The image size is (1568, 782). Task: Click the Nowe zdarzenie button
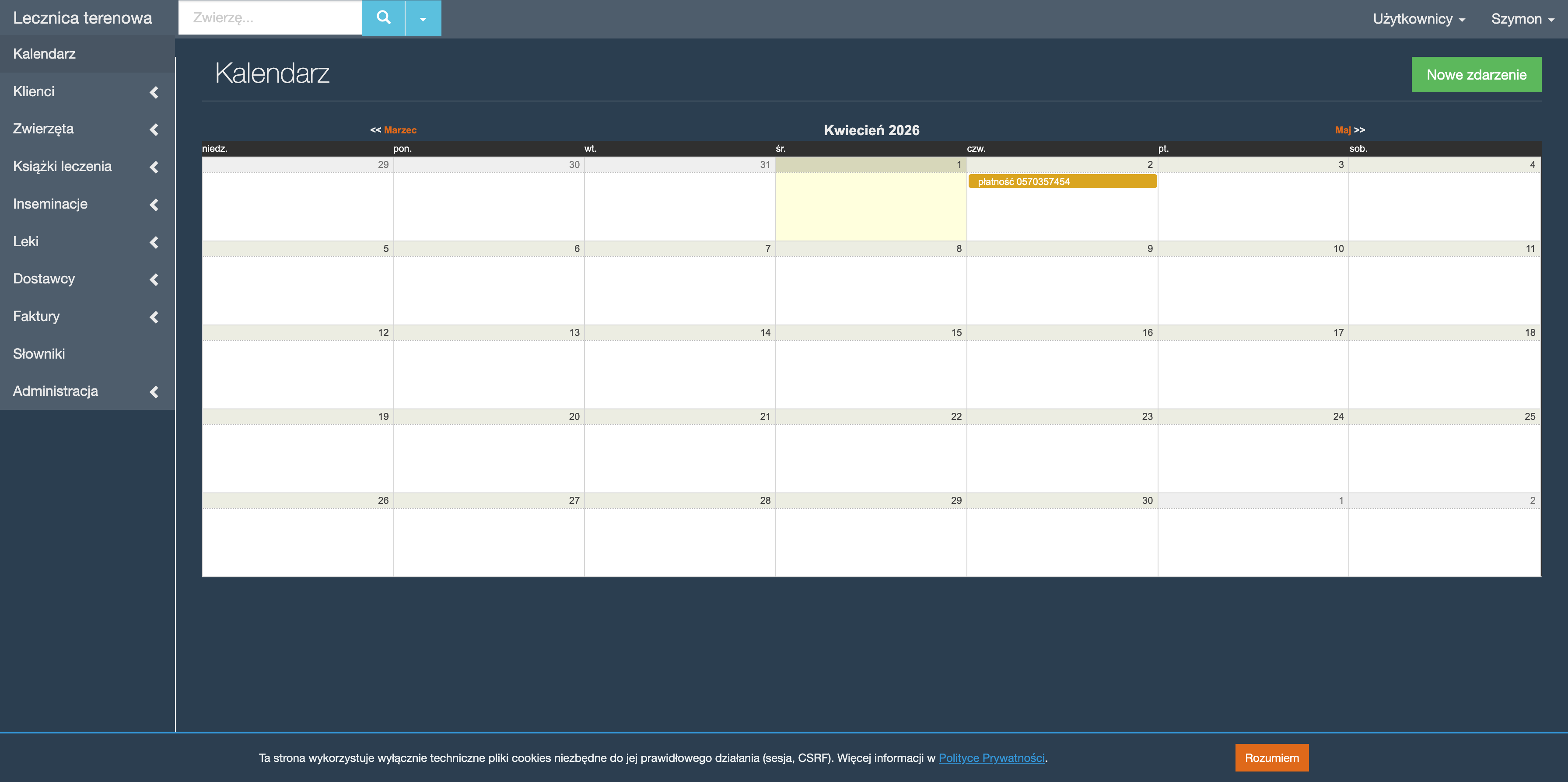1476,75
